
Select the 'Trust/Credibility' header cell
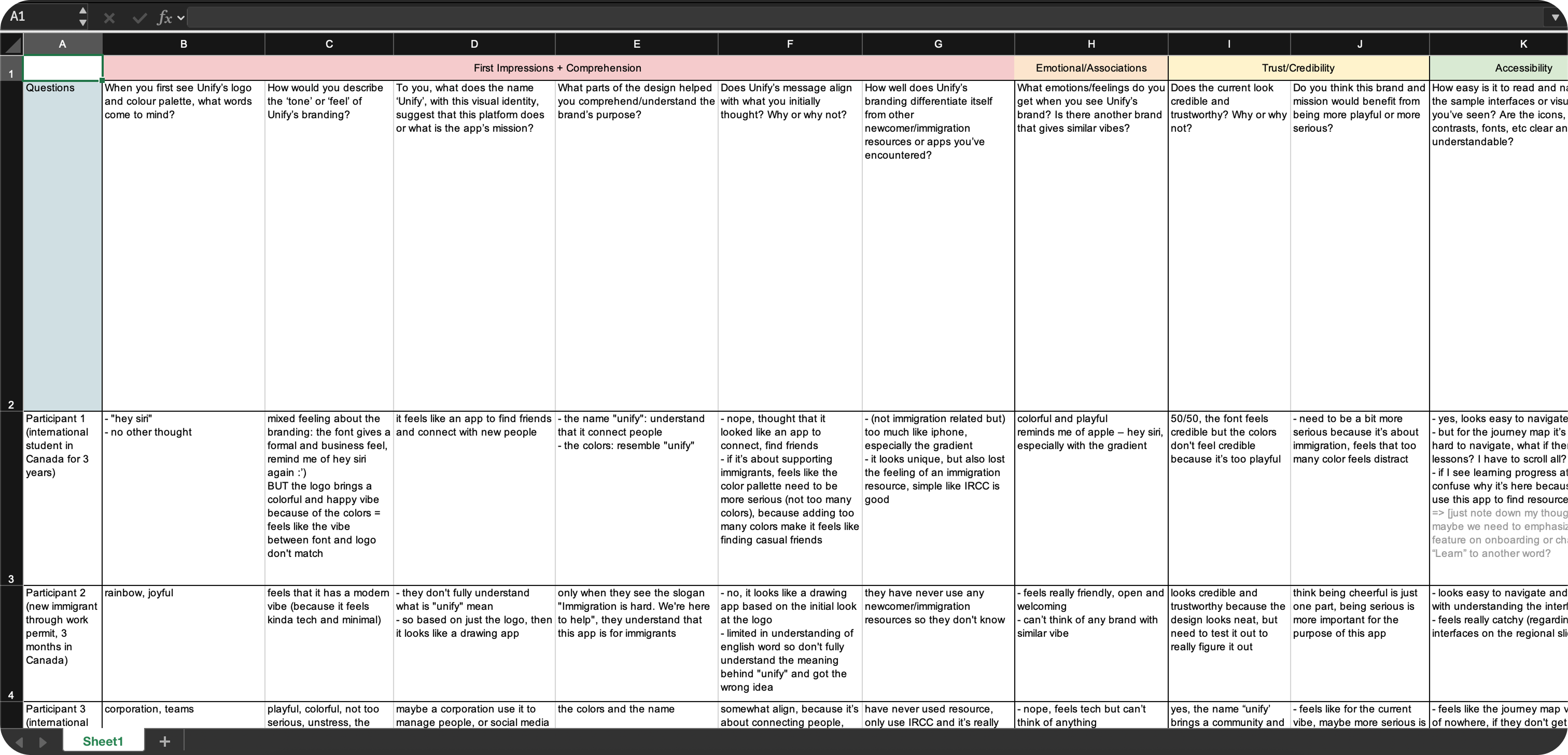pyautogui.click(x=1298, y=67)
